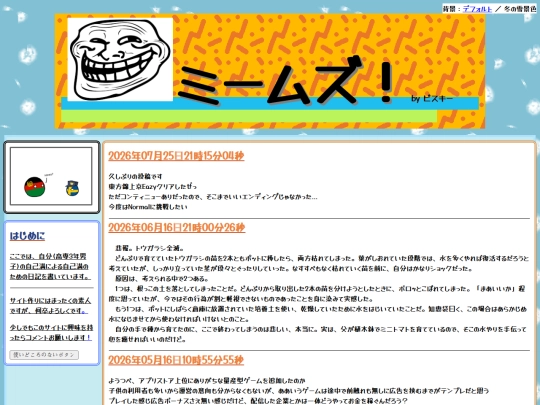The width and height of the screenshot is (540, 405).
Task: Select the デフォルト background link
Action: click(x=477, y=9)
